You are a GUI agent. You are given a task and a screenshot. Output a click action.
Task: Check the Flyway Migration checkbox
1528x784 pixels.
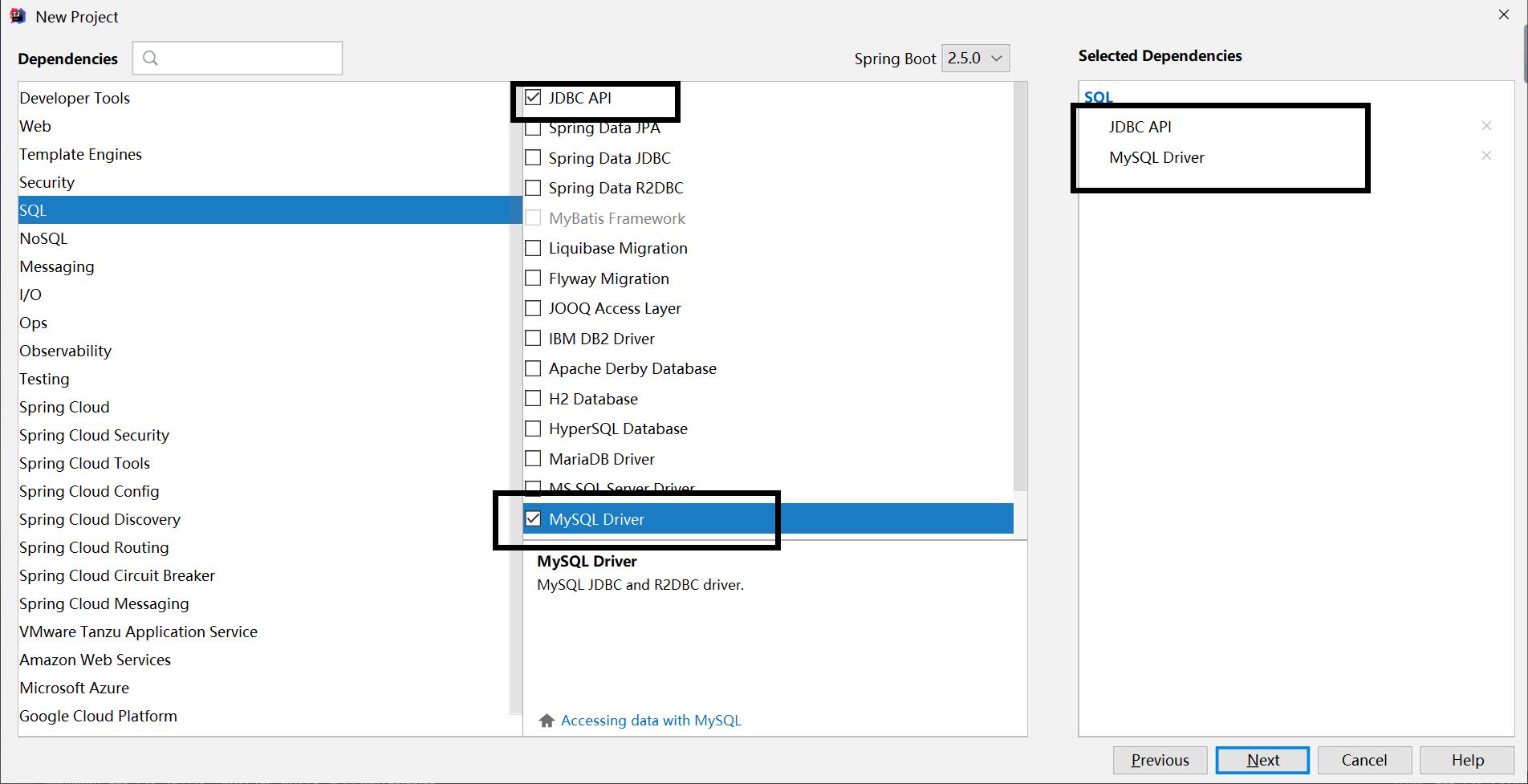coord(533,278)
